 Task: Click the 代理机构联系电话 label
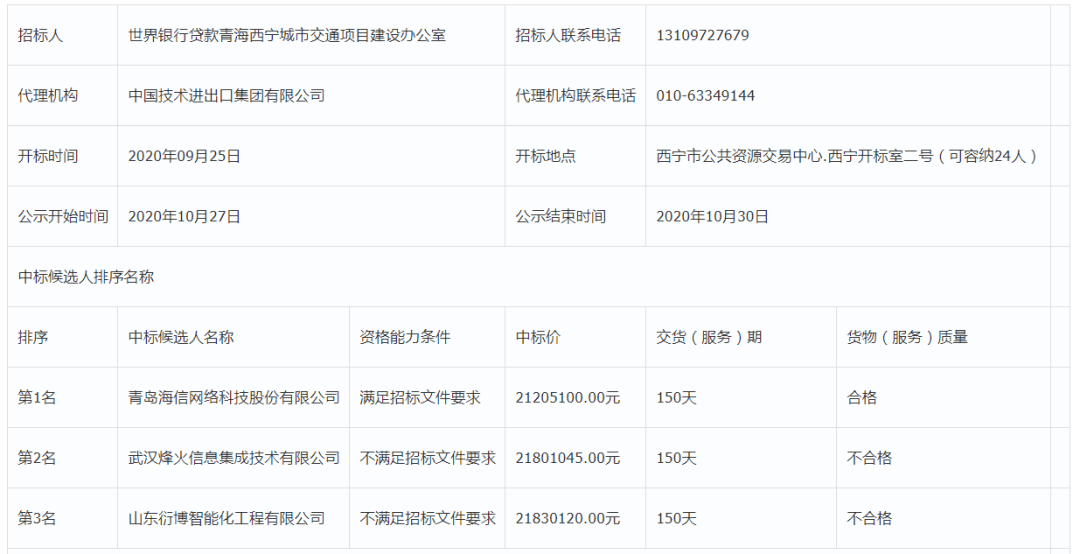(x=576, y=96)
